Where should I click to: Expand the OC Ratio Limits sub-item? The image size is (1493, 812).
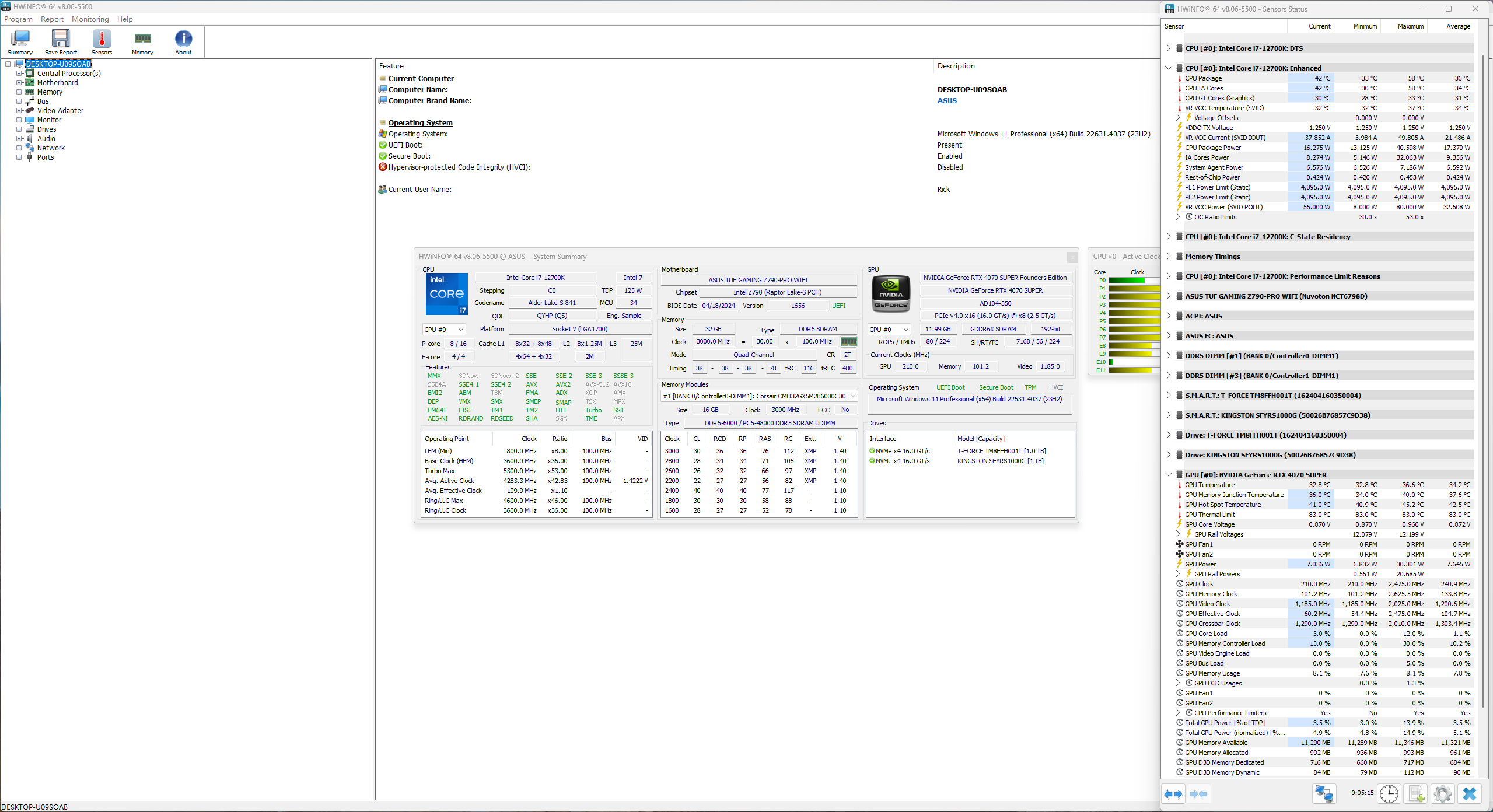1178,217
